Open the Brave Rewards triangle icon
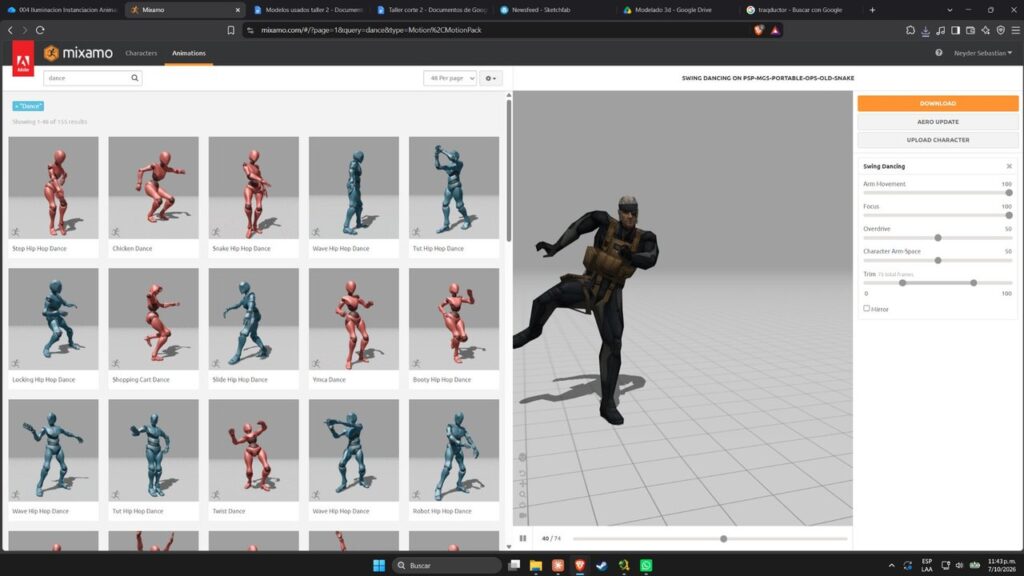This screenshot has width=1024, height=576. tap(775, 30)
